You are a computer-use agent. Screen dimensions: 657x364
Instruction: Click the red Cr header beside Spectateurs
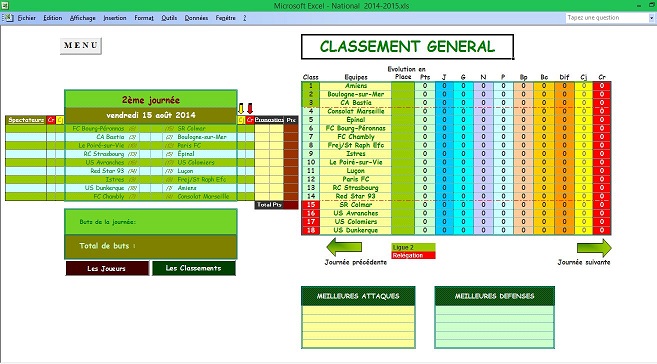click(51, 120)
